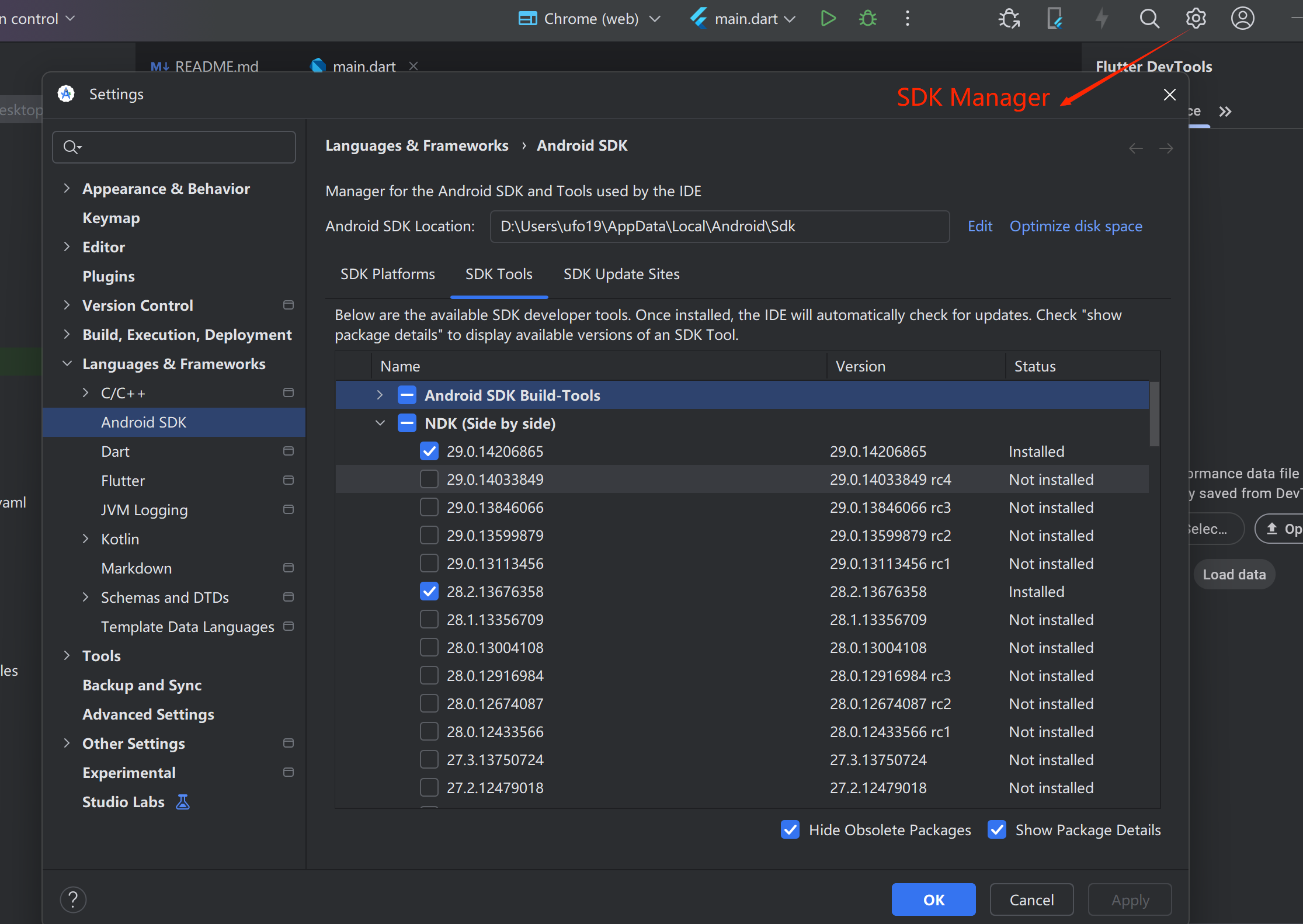Image resolution: width=1303 pixels, height=924 pixels.
Task: Open the SDK Update Sites tab
Action: click(x=621, y=274)
